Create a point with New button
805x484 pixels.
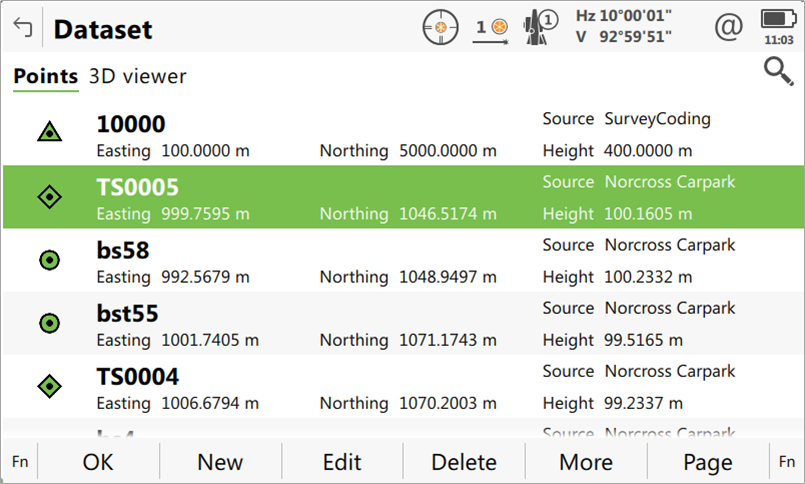point(220,462)
